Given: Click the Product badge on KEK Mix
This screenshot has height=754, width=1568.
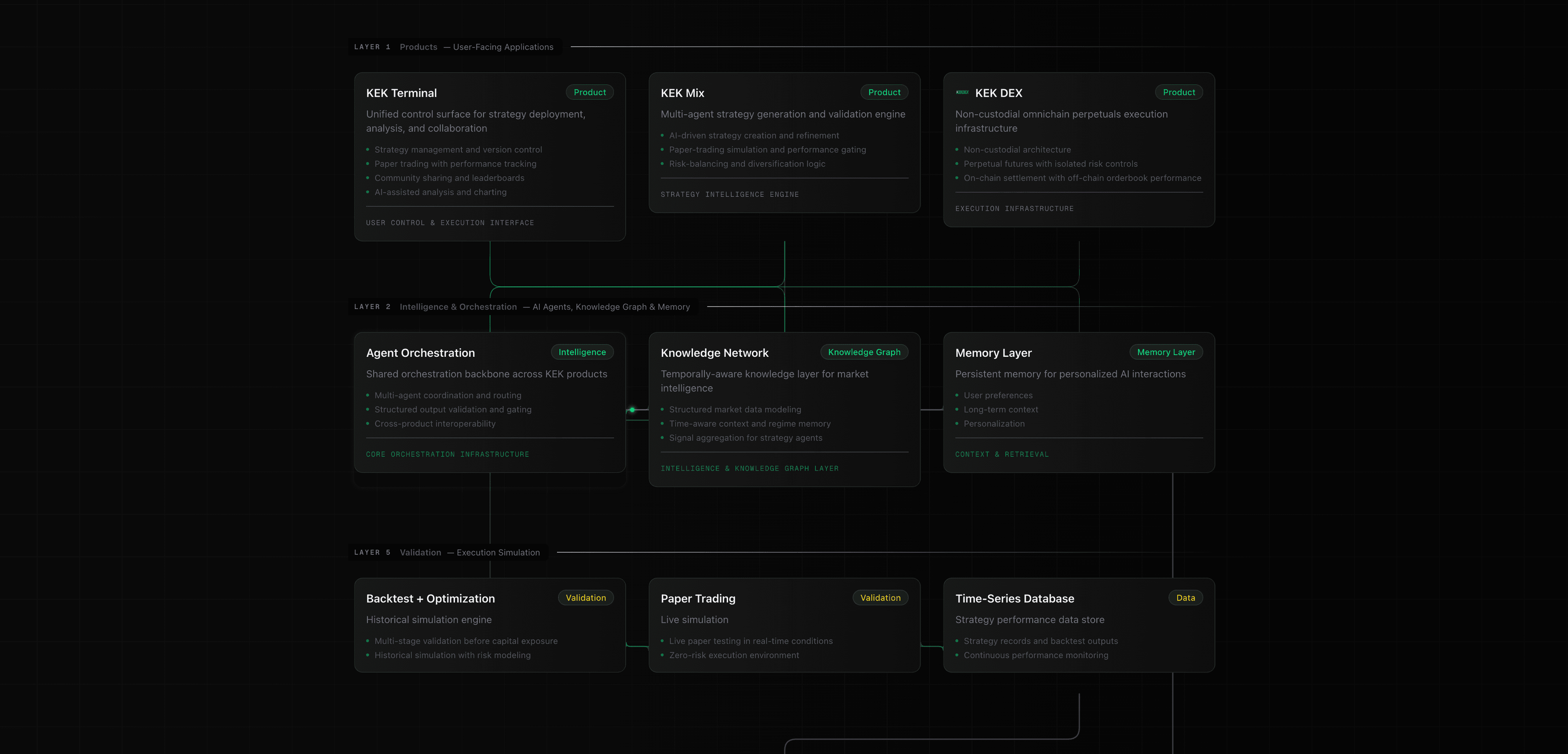Looking at the screenshot, I should (x=884, y=93).
